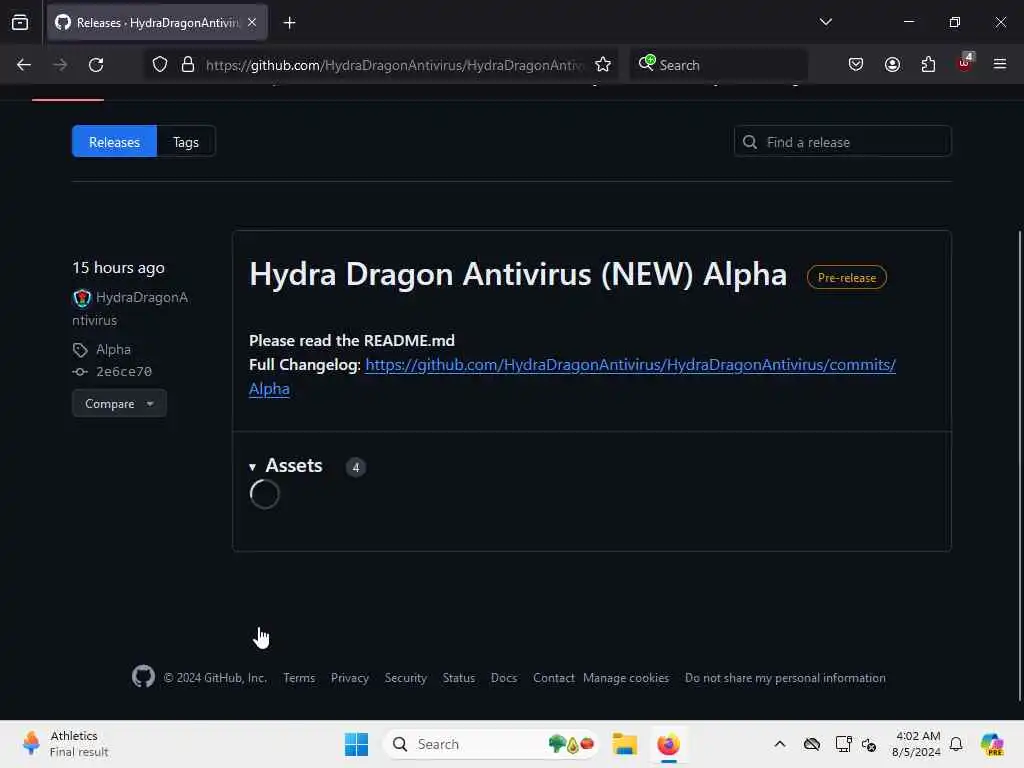Open the Docs footer link
This screenshot has width=1024, height=768.
point(504,678)
